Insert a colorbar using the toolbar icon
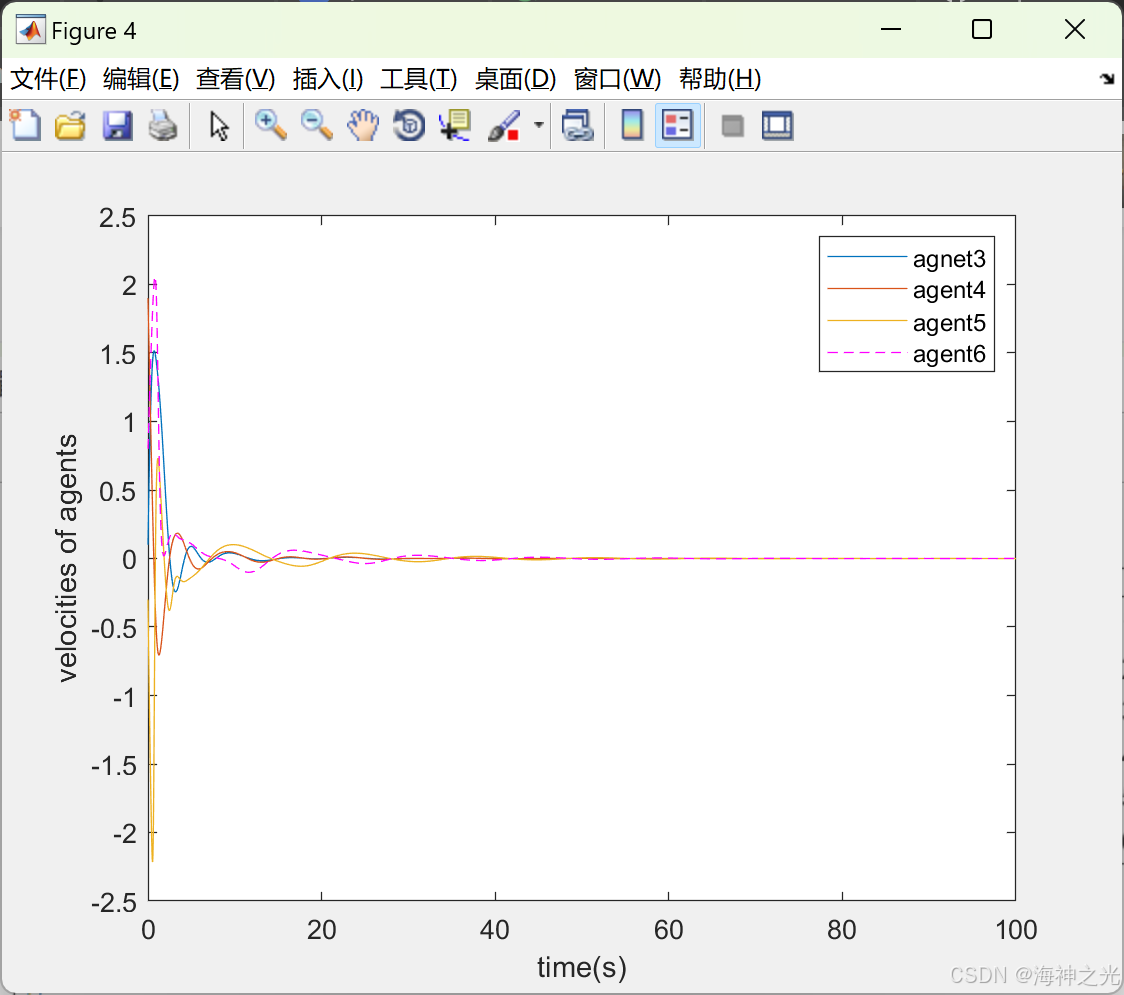 coord(632,125)
